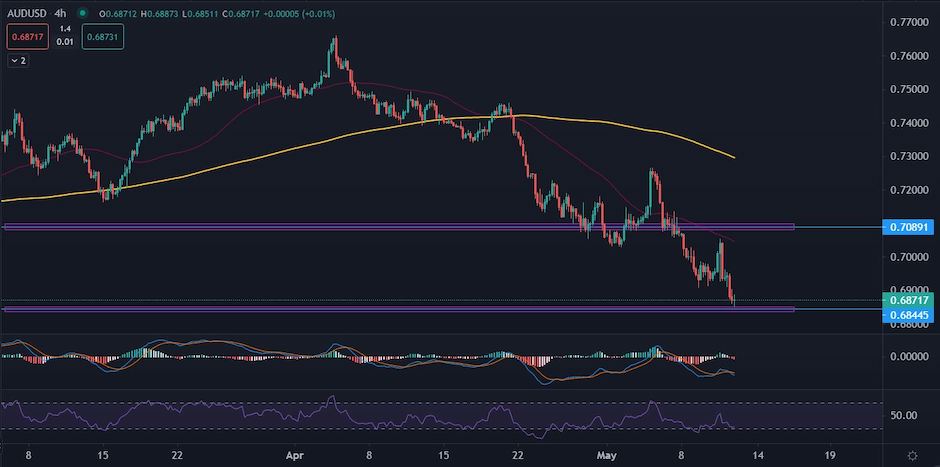Click the green market status dot

point(83,13)
